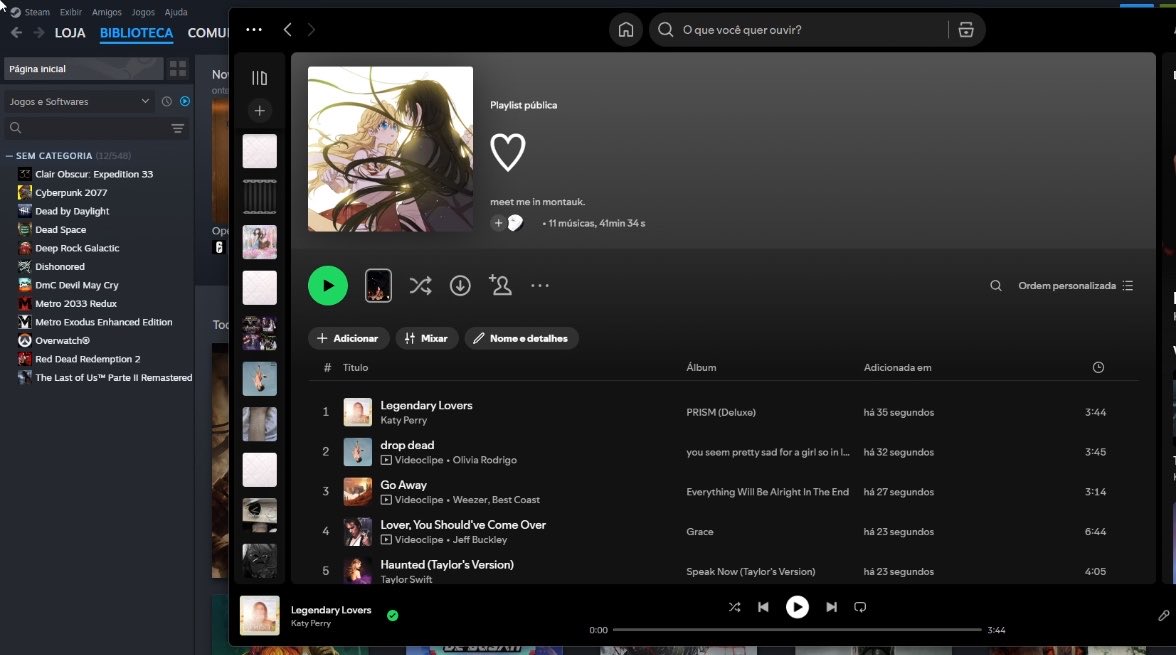Open Nome e detalhes editor
The image size is (1176, 655).
521,338
